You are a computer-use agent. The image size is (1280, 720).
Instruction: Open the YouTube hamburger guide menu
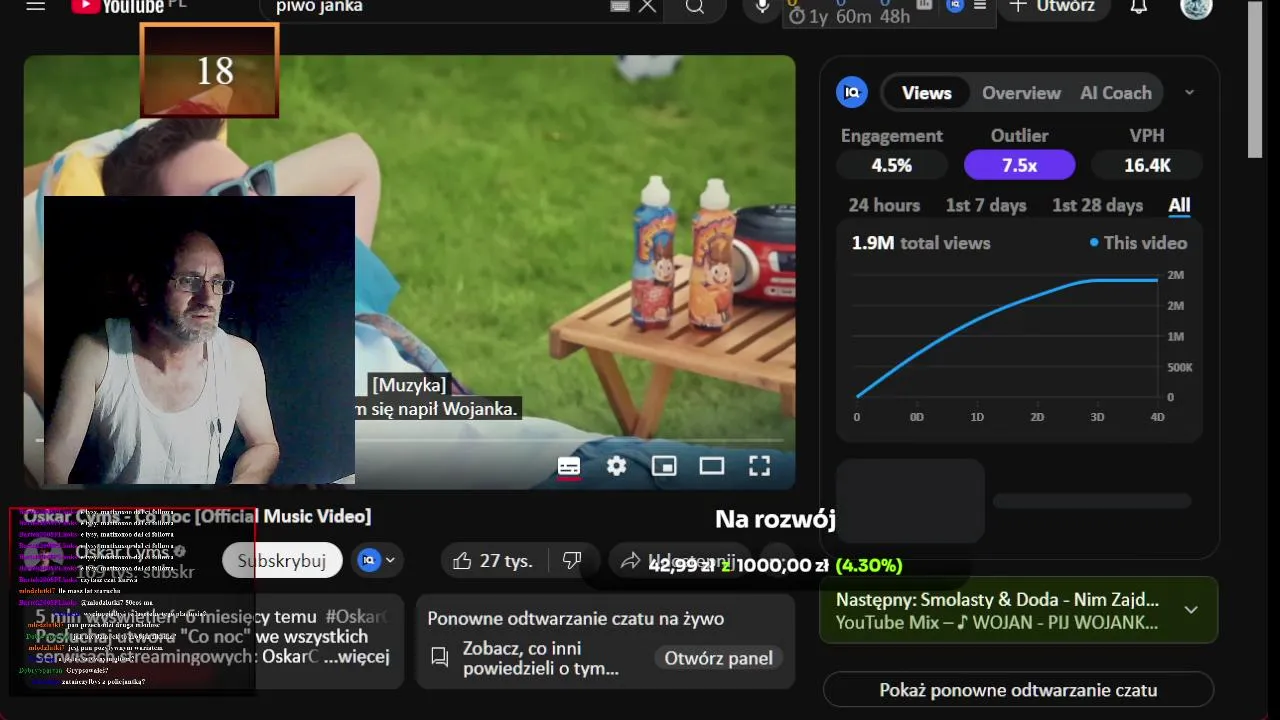point(36,6)
